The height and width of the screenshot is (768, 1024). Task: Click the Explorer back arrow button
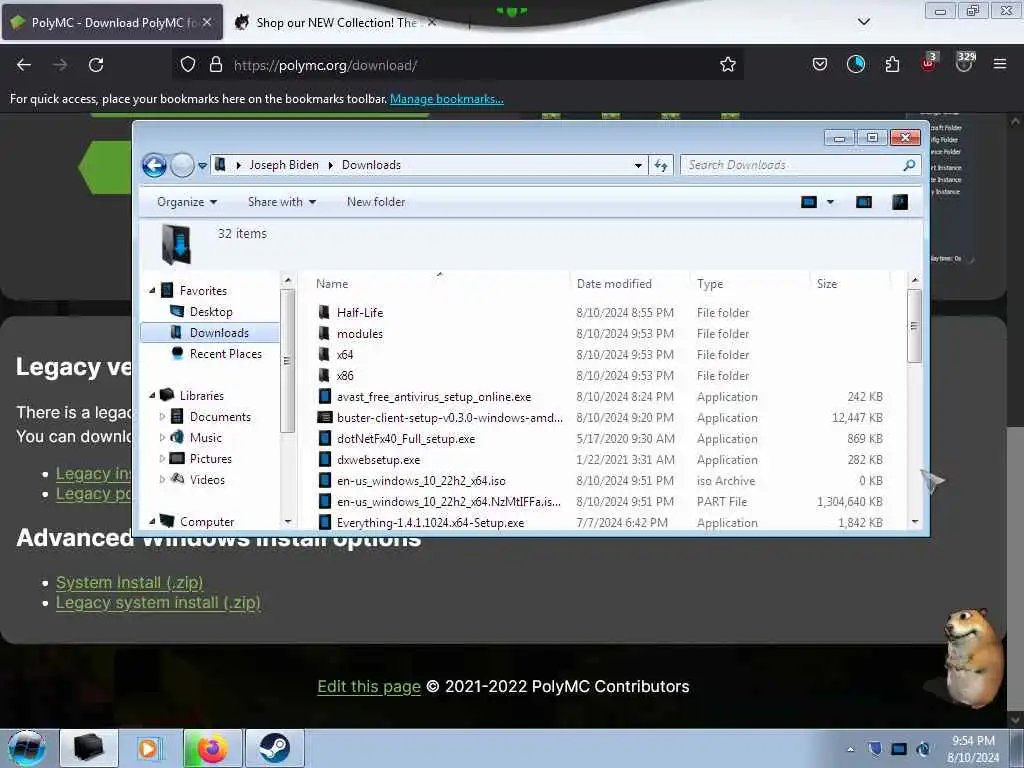[x=154, y=165]
